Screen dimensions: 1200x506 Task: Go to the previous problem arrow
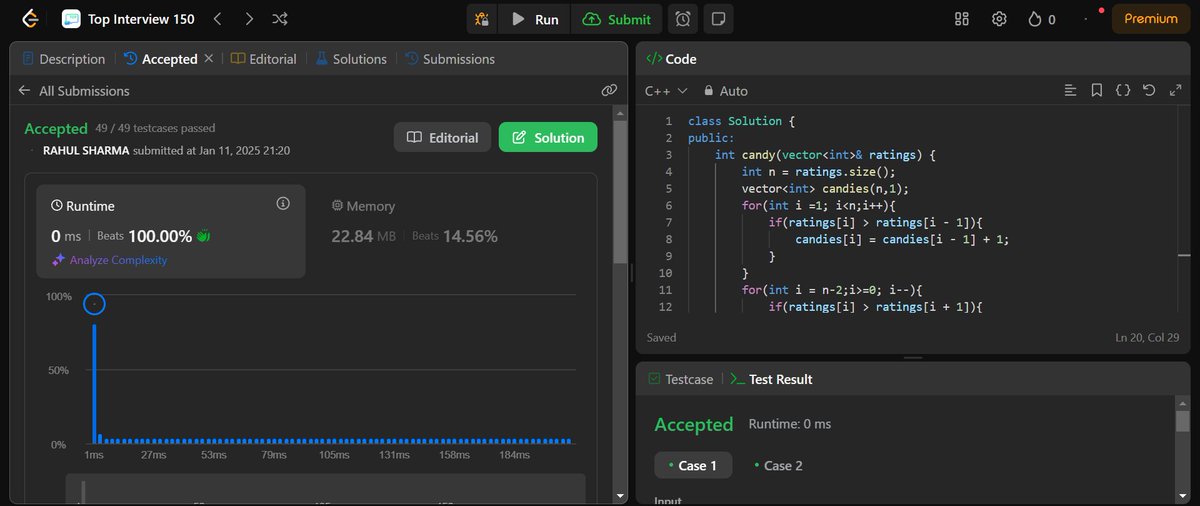(219, 19)
